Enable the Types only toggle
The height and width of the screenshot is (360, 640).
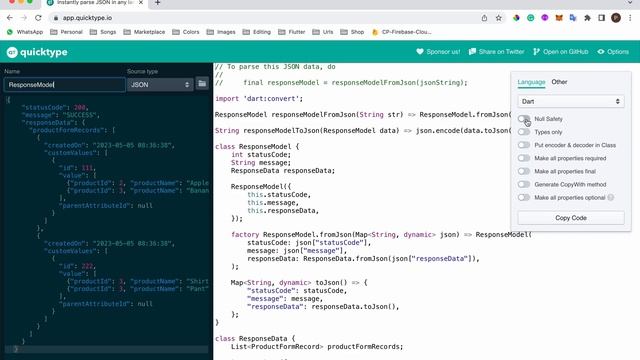pyautogui.click(x=524, y=132)
